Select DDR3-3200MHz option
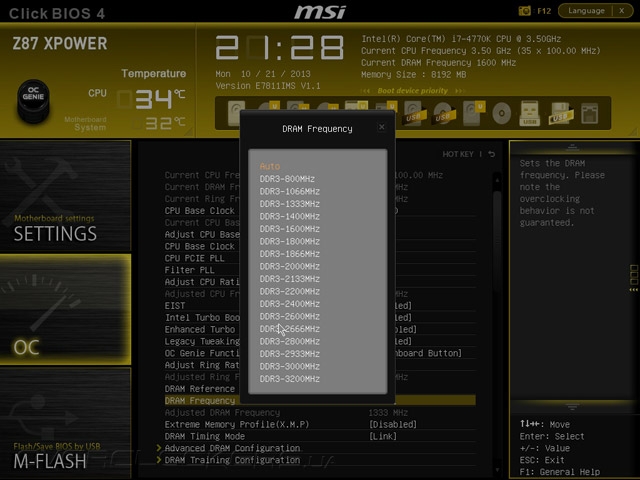640x480 pixels. (289, 379)
